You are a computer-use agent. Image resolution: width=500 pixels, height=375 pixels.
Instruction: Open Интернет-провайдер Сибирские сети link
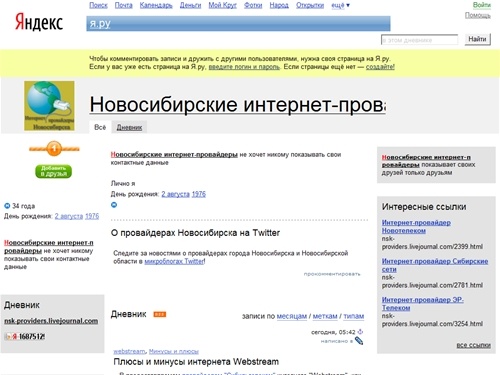435,265
